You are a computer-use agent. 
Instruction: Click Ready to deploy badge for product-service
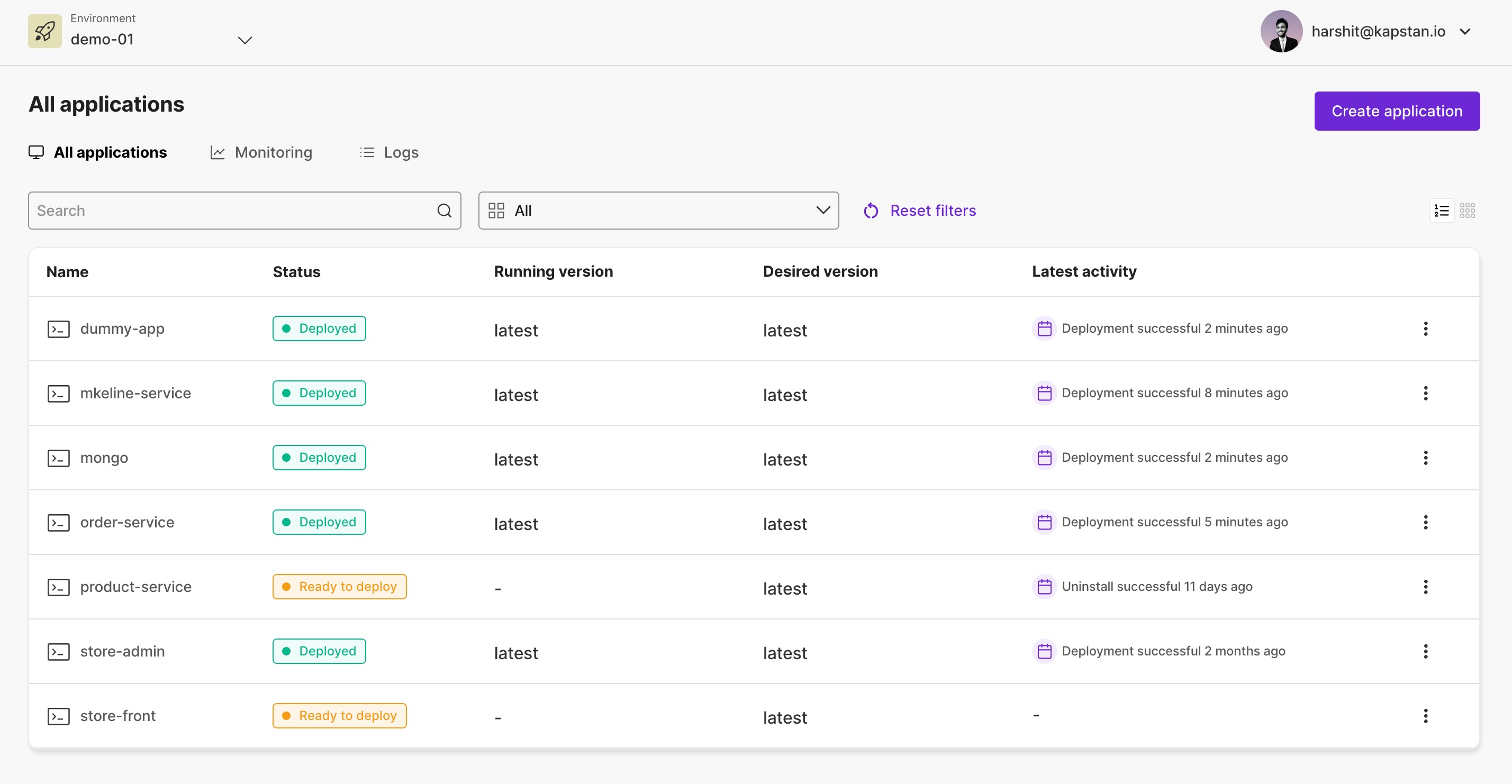pyautogui.click(x=339, y=587)
